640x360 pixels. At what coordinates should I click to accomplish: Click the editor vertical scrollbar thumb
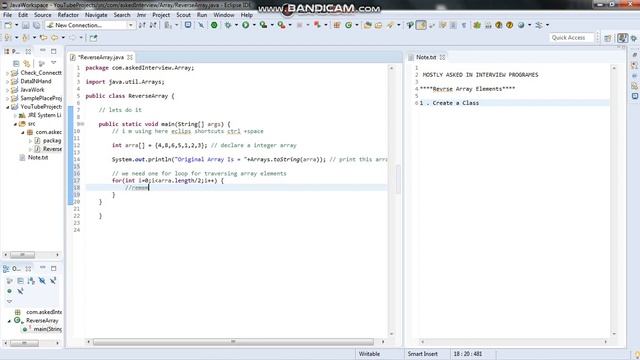[398, 179]
